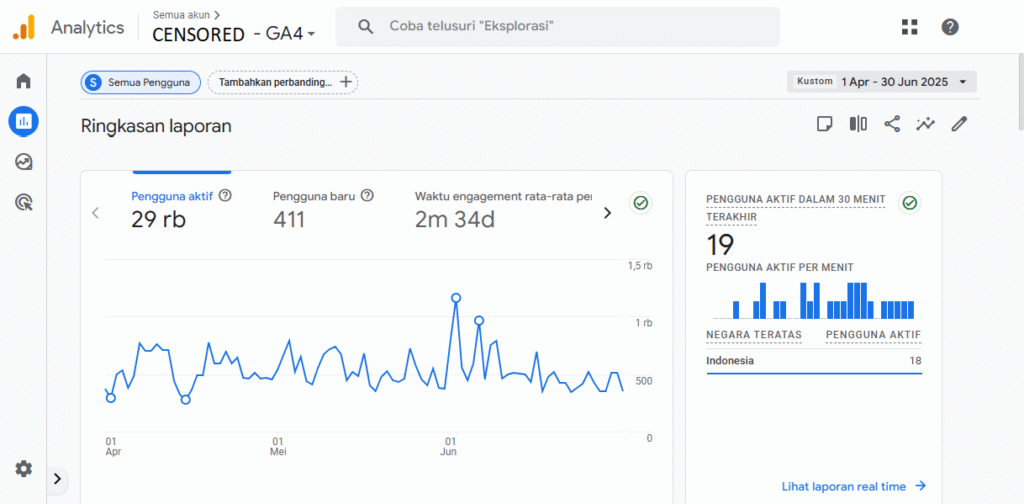Click Tambahkan perbandingan button

pos(283,82)
